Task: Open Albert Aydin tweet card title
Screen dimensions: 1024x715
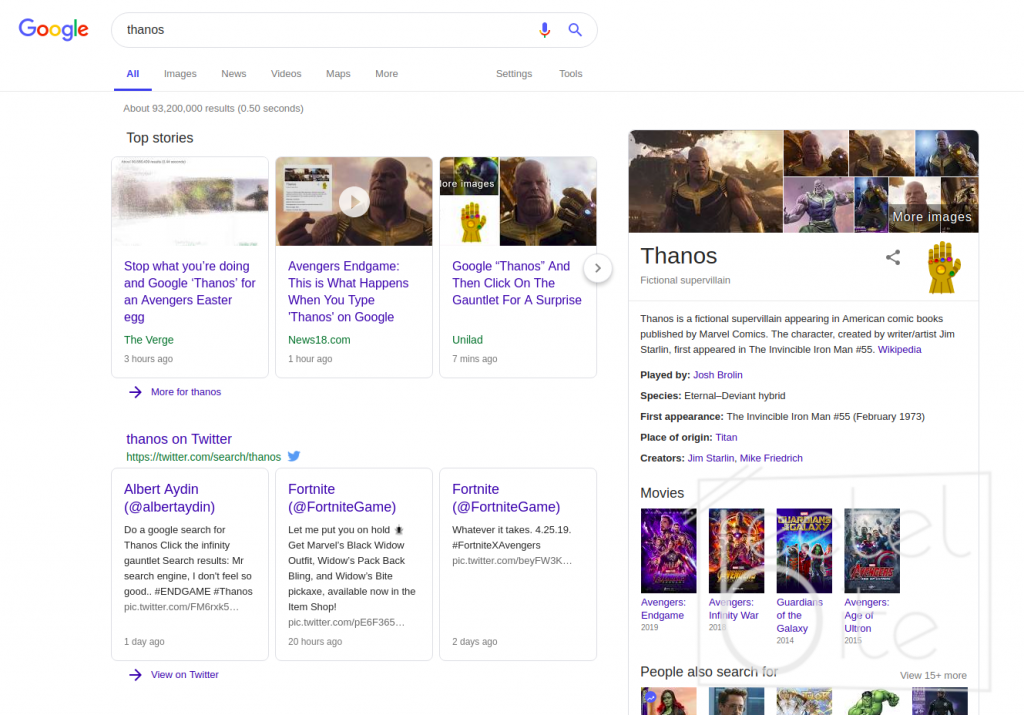Action: coord(169,498)
